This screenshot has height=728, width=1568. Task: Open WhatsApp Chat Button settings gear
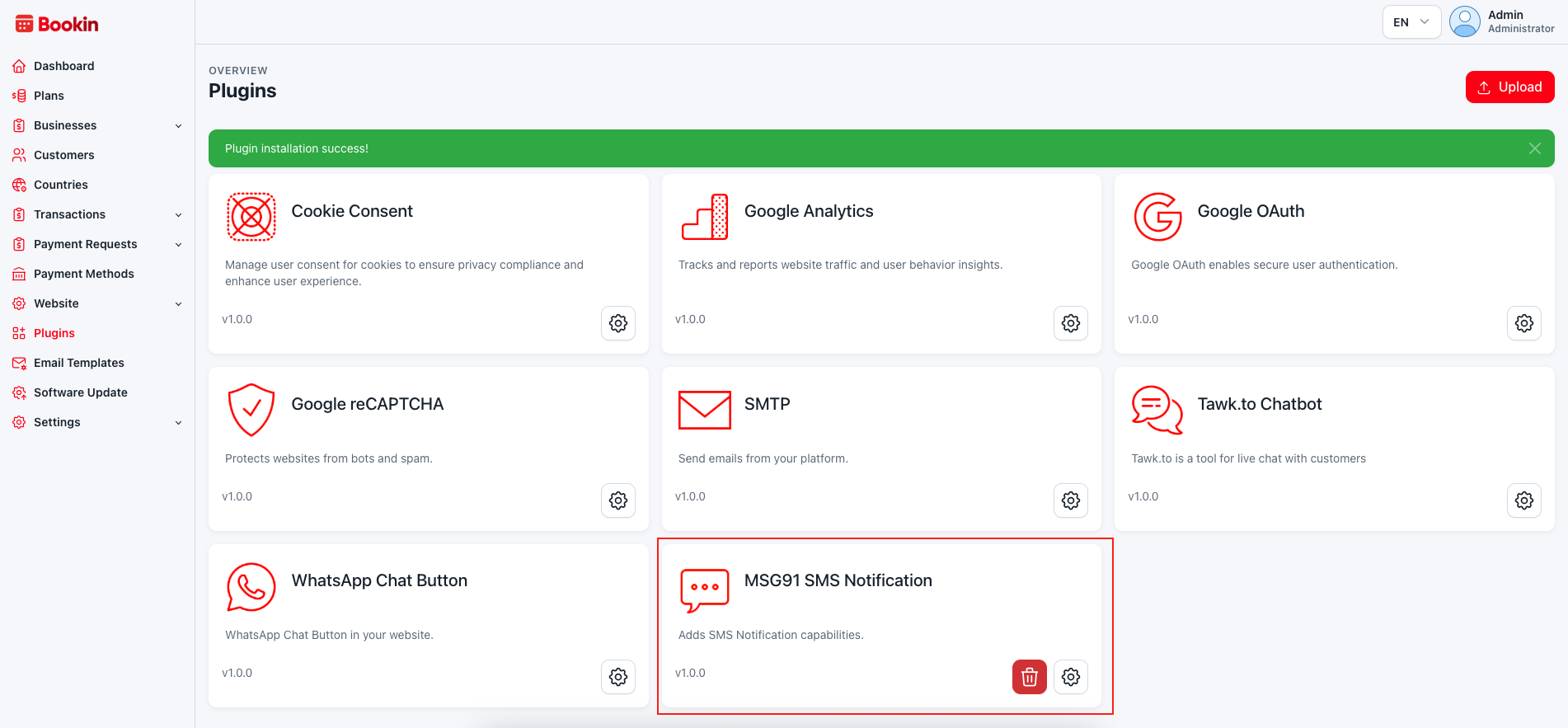(618, 677)
